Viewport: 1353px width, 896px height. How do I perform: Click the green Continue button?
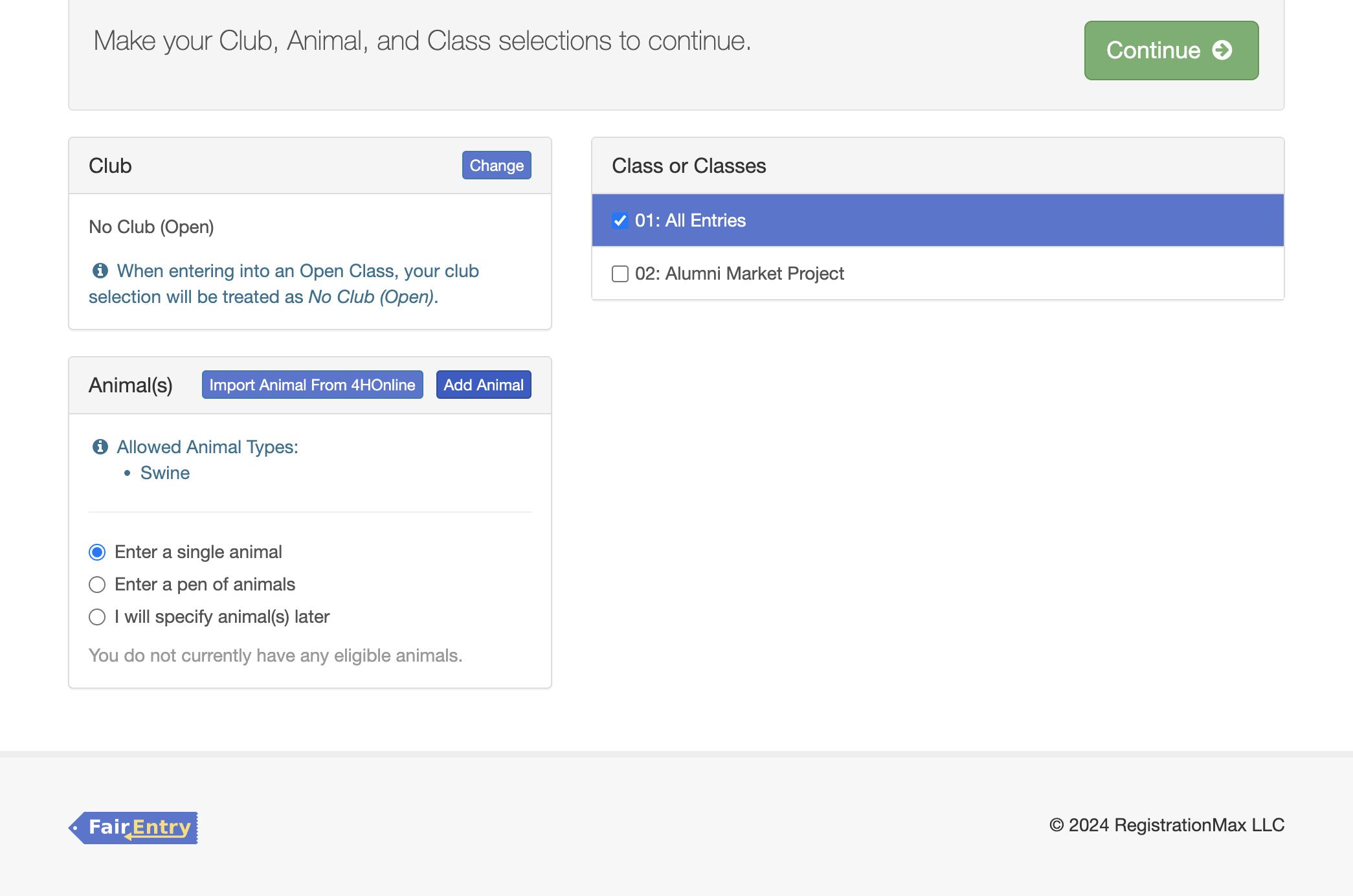(1171, 50)
